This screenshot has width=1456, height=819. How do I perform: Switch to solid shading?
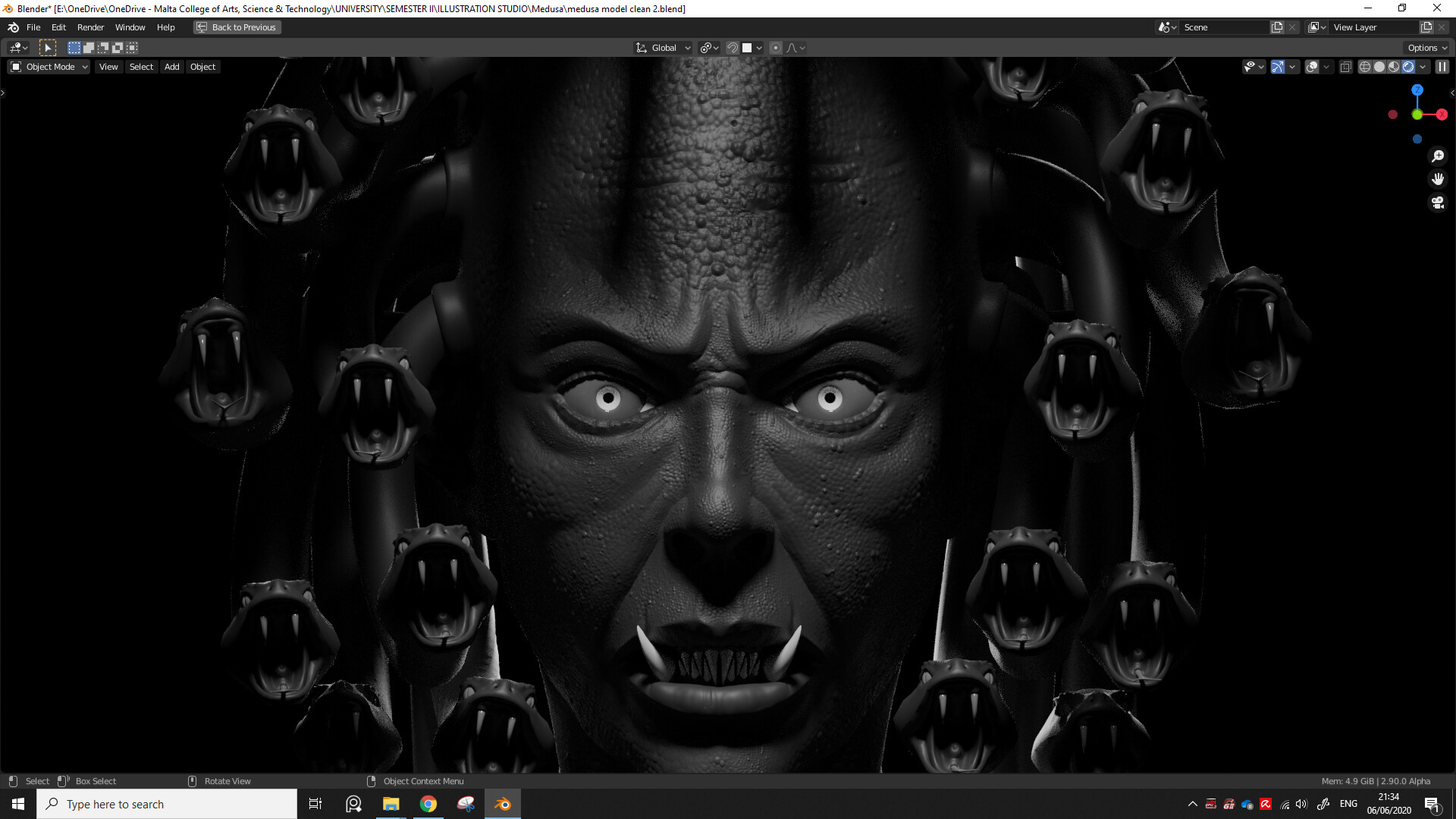1379,67
